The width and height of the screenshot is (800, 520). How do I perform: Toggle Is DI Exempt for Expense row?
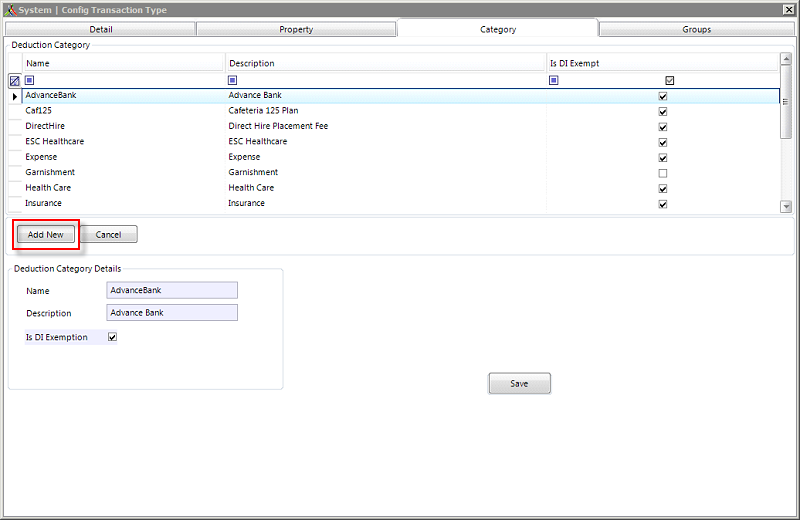(x=663, y=158)
